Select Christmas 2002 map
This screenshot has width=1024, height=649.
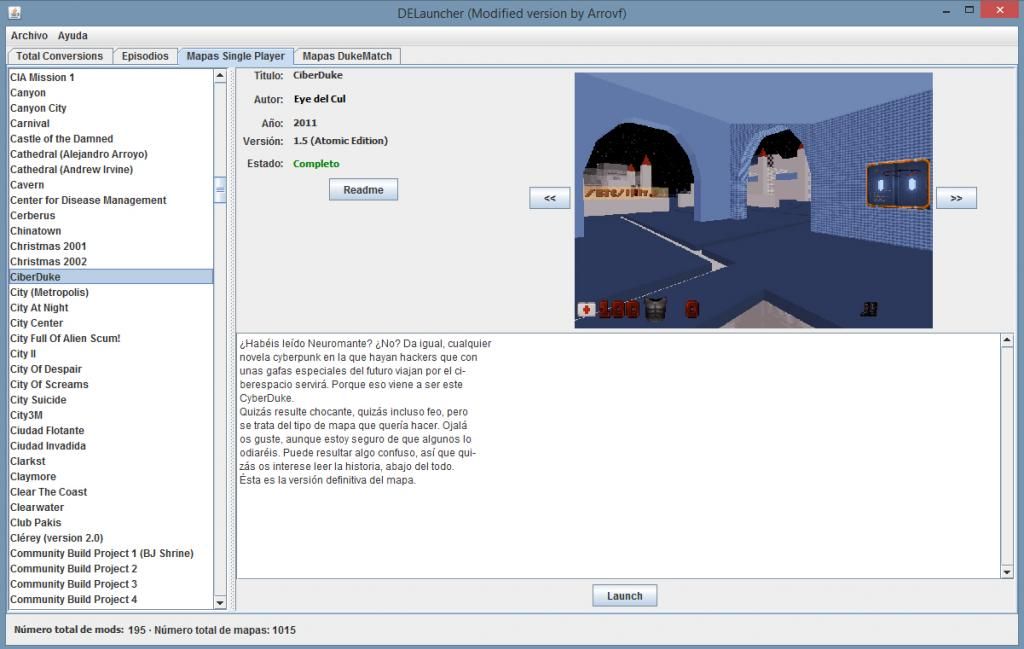(x=111, y=261)
